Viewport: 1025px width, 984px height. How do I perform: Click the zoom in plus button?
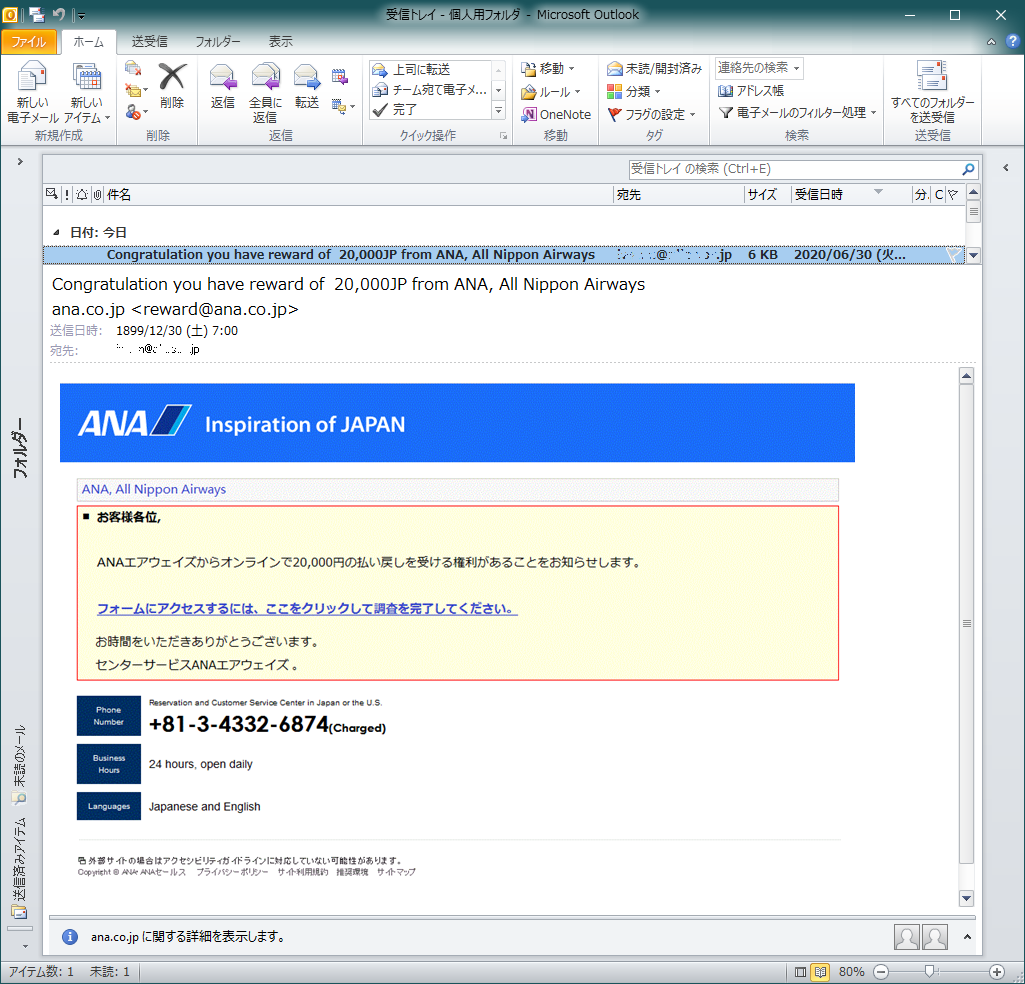click(997, 972)
